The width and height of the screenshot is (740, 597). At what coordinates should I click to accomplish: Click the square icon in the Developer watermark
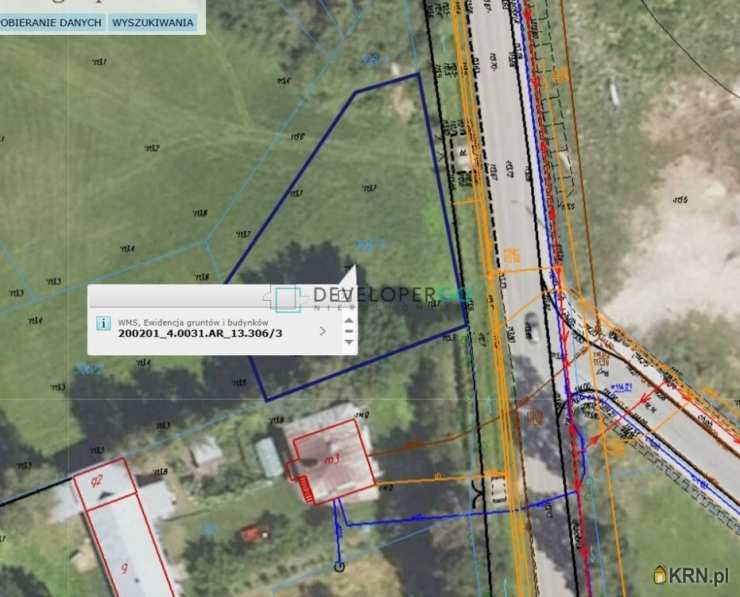(x=288, y=298)
